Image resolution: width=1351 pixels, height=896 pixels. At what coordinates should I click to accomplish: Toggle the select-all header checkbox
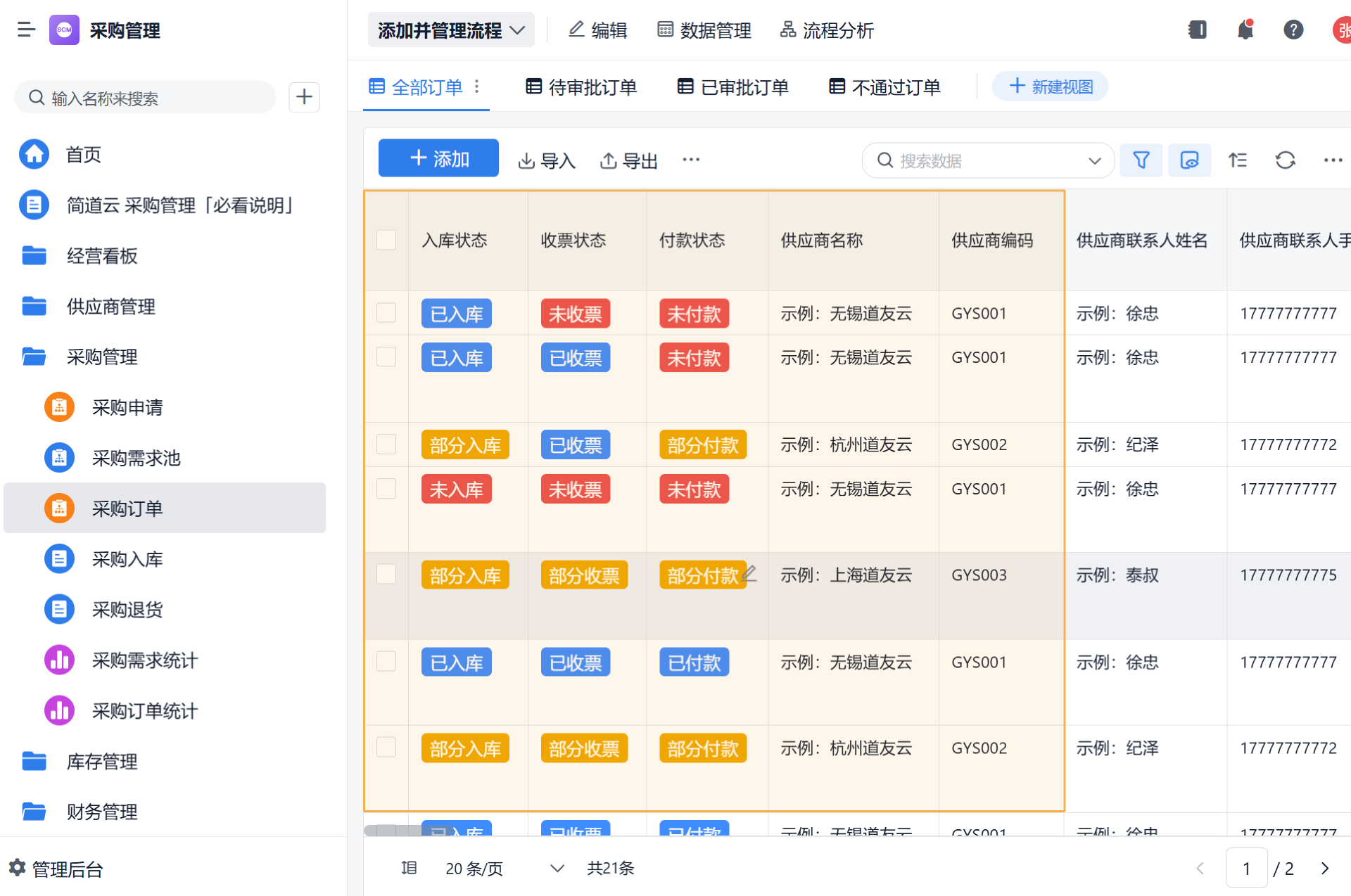386,240
